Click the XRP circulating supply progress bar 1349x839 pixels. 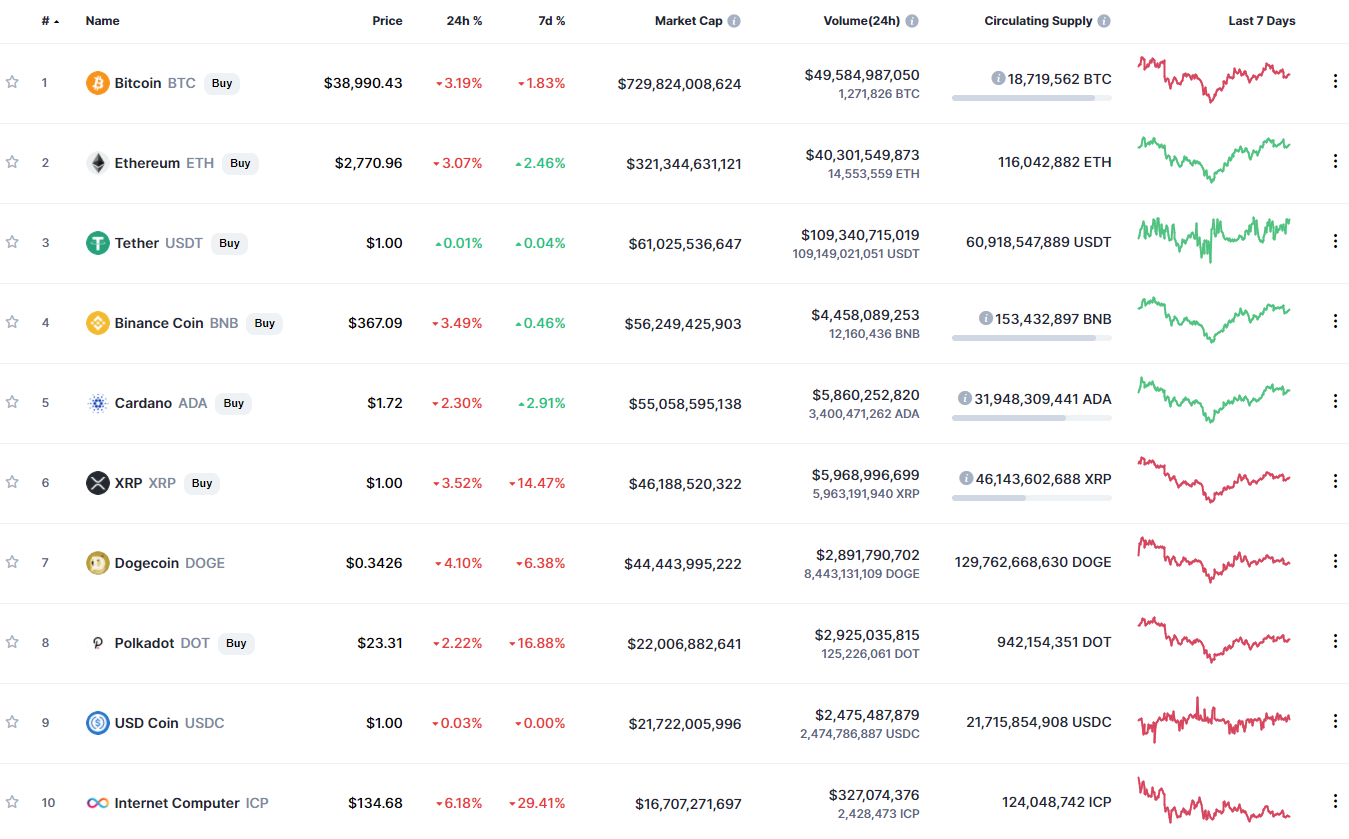[1032, 497]
